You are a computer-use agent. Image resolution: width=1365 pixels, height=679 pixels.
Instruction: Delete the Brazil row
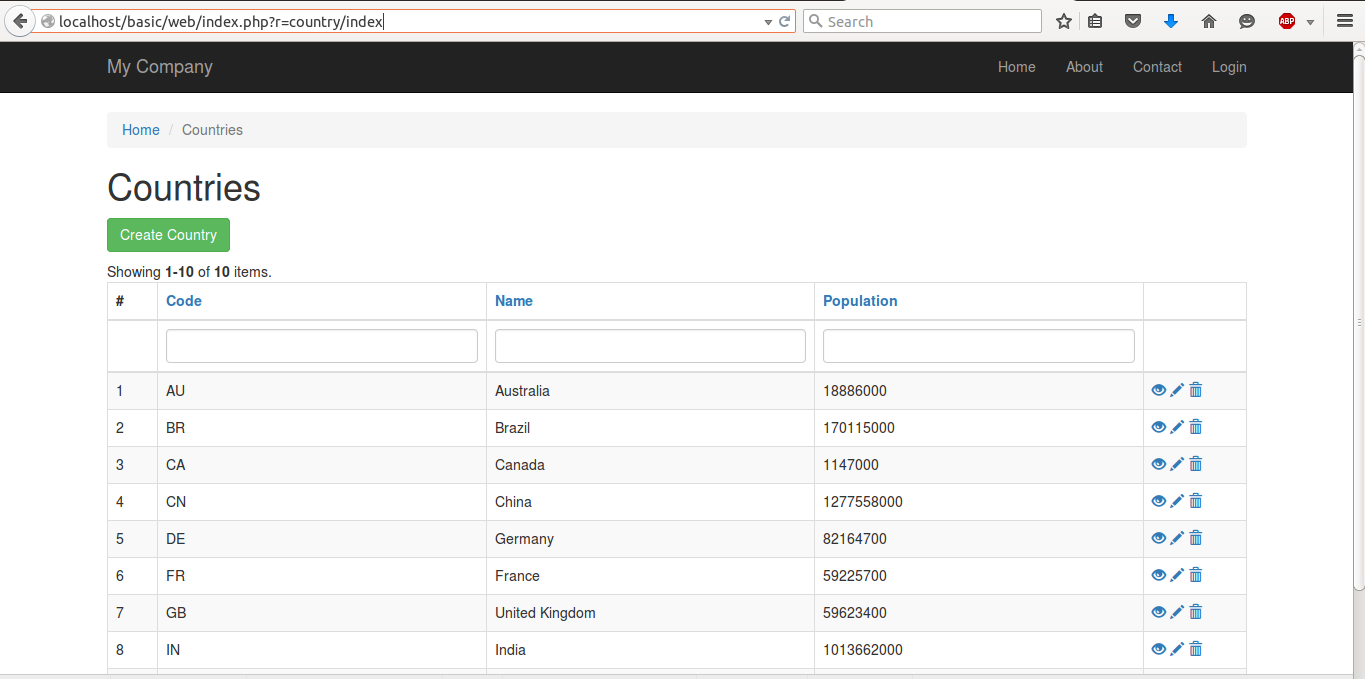pos(1195,427)
